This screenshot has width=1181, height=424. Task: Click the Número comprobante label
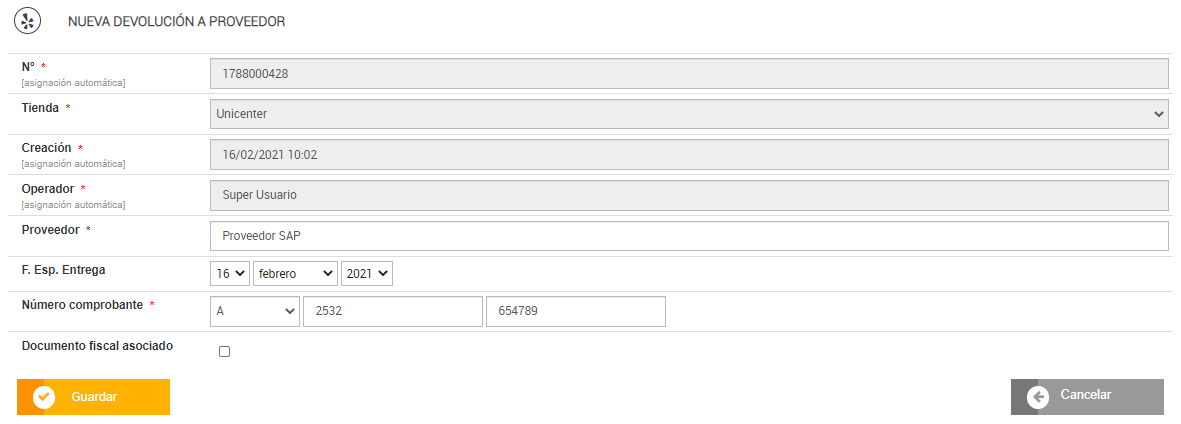point(82,304)
